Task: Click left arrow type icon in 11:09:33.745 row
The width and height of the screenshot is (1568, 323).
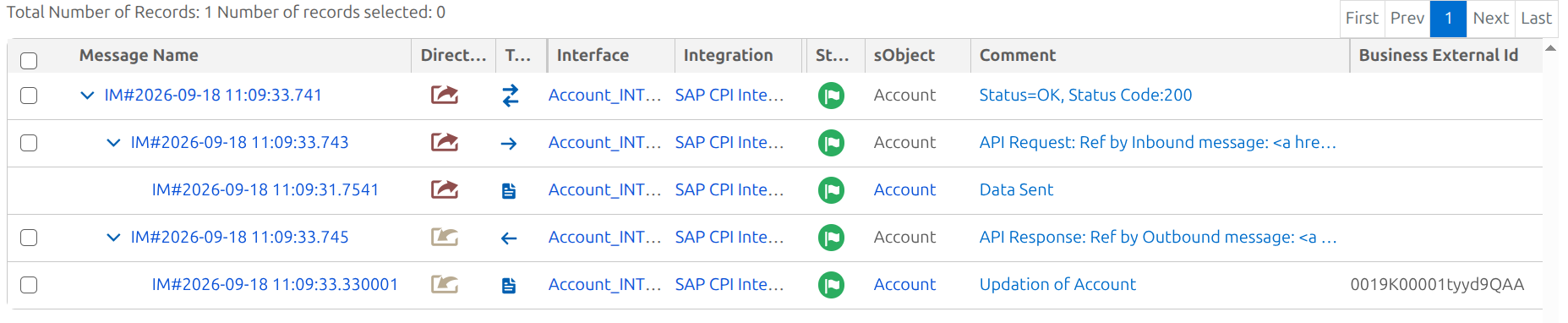Action: 509,238
